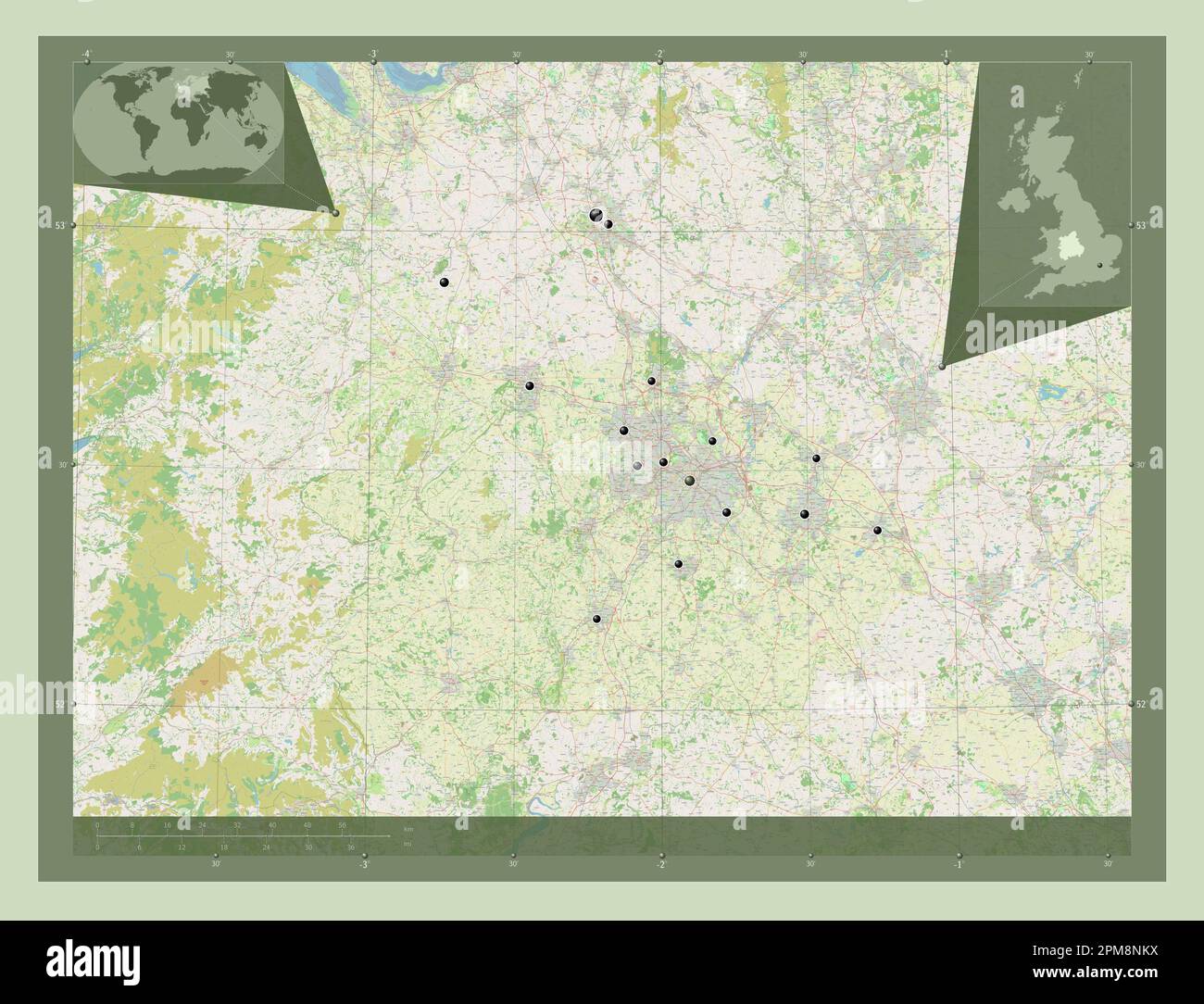Click the "-3°" longitude label on bottom border

tap(364, 864)
